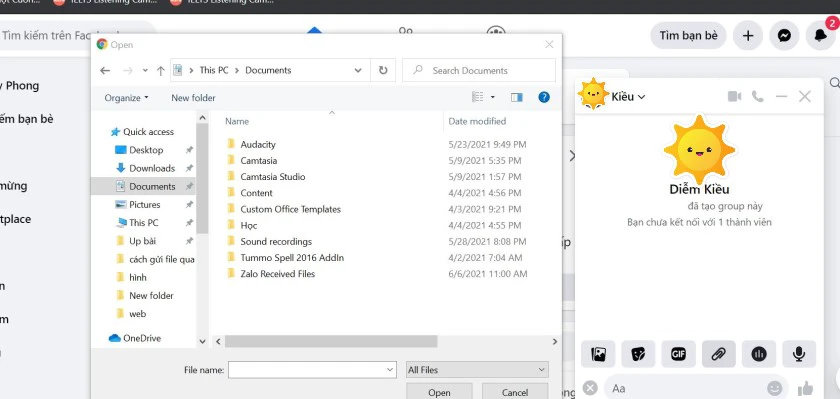Start a voice call in chat
Screen dimensions: 840x399
[758, 96]
